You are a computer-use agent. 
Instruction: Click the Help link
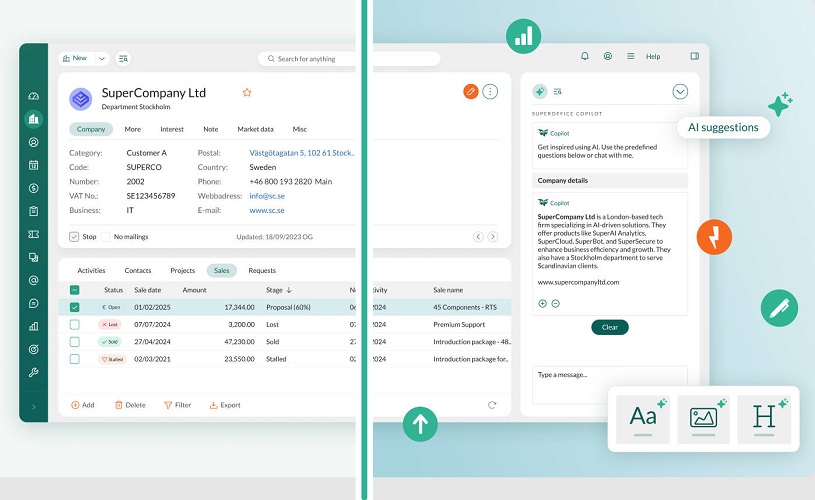click(653, 57)
